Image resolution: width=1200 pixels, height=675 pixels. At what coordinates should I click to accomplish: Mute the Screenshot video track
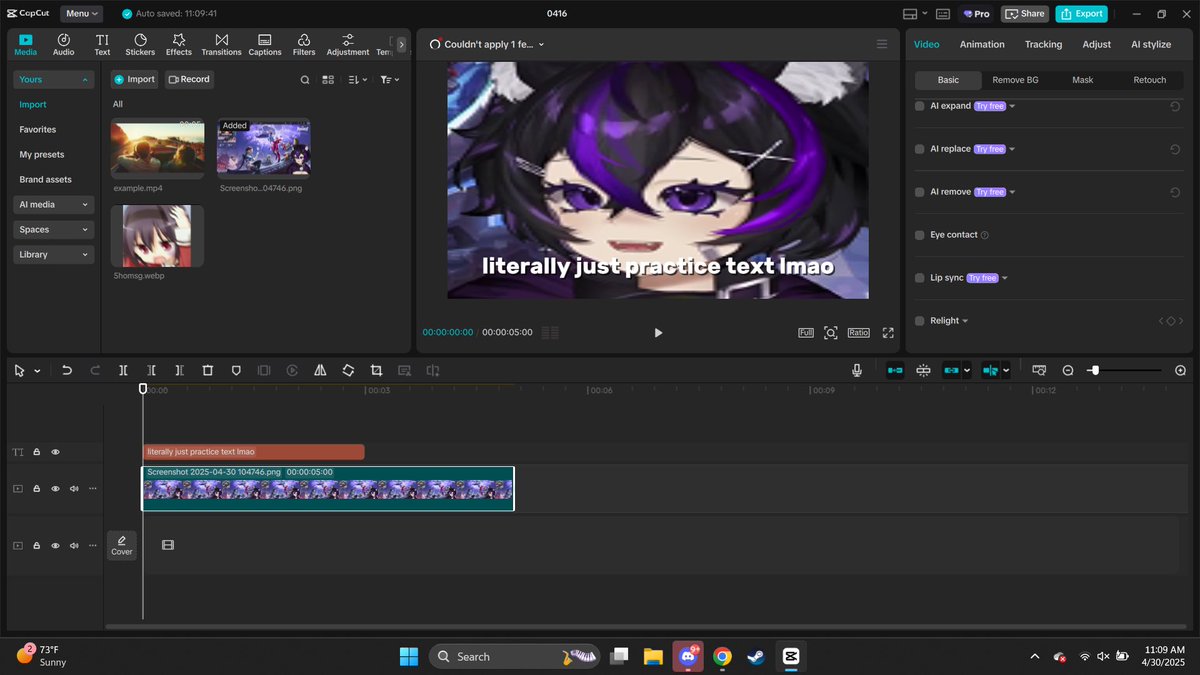click(74, 489)
